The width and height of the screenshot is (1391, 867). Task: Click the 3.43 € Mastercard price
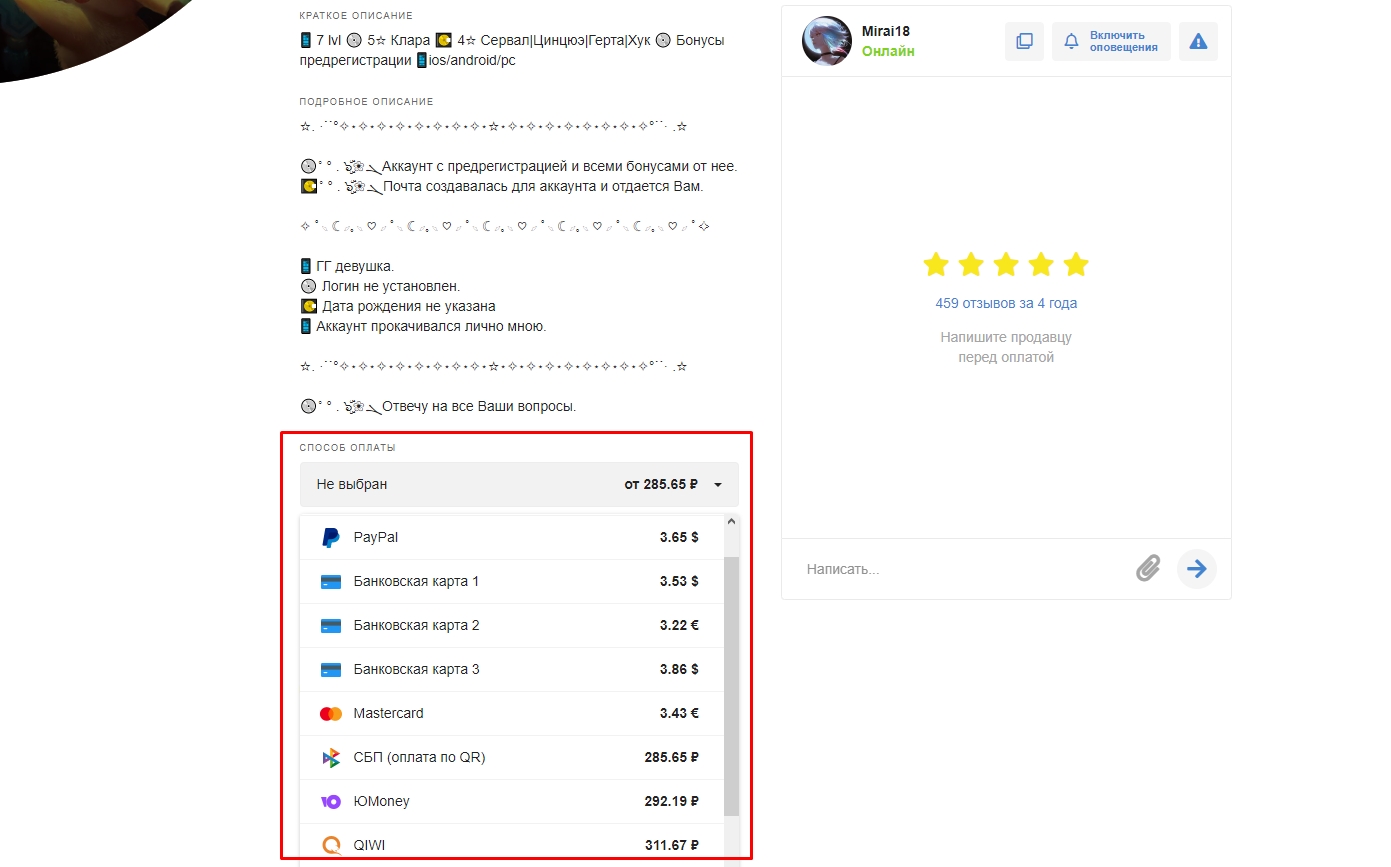click(679, 714)
